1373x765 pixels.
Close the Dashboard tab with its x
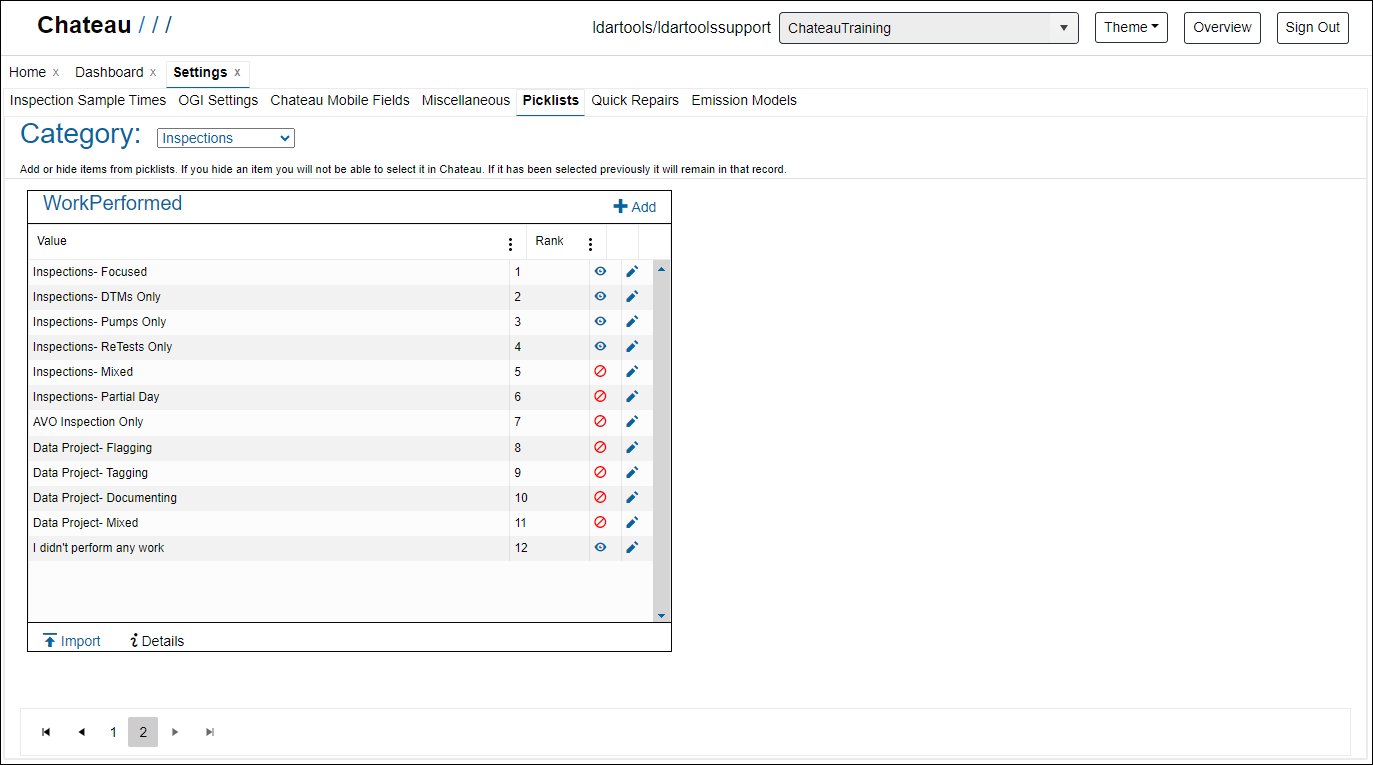click(x=153, y=72)
